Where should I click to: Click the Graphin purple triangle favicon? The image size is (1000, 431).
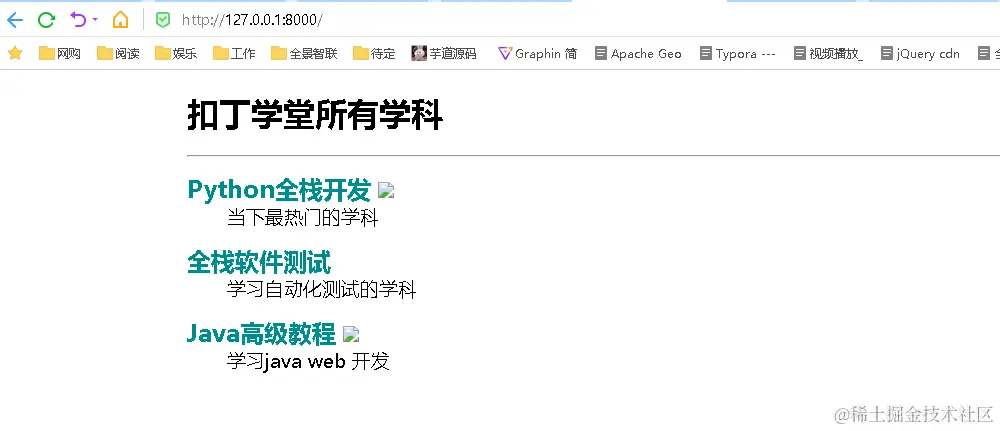click(x=504, y=54)
